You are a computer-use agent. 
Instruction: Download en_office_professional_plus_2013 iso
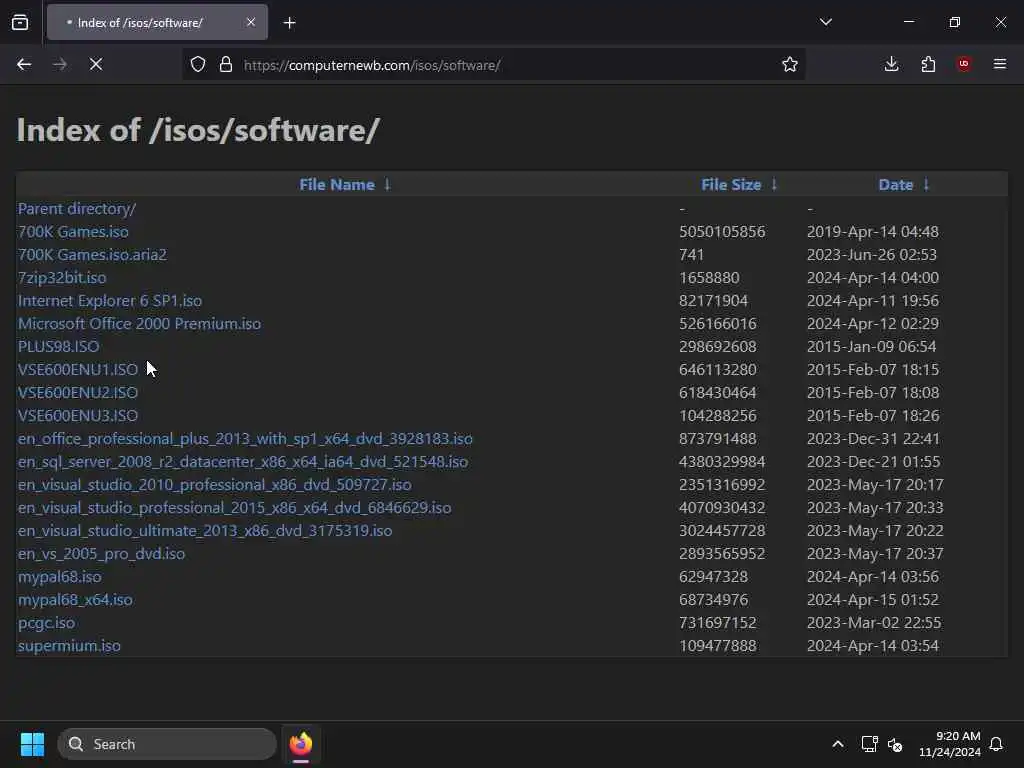(245, 438)
